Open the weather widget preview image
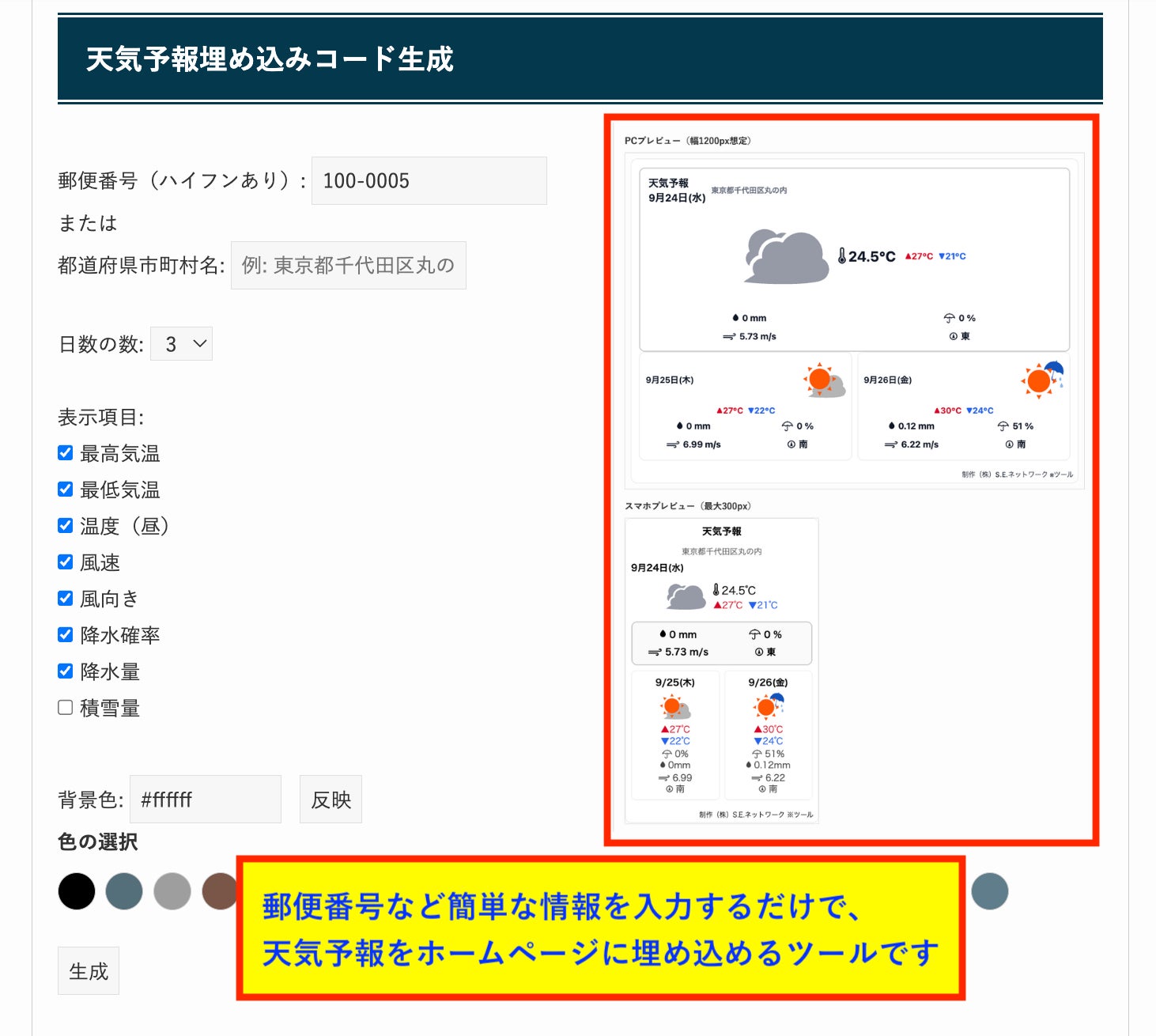 852,480
